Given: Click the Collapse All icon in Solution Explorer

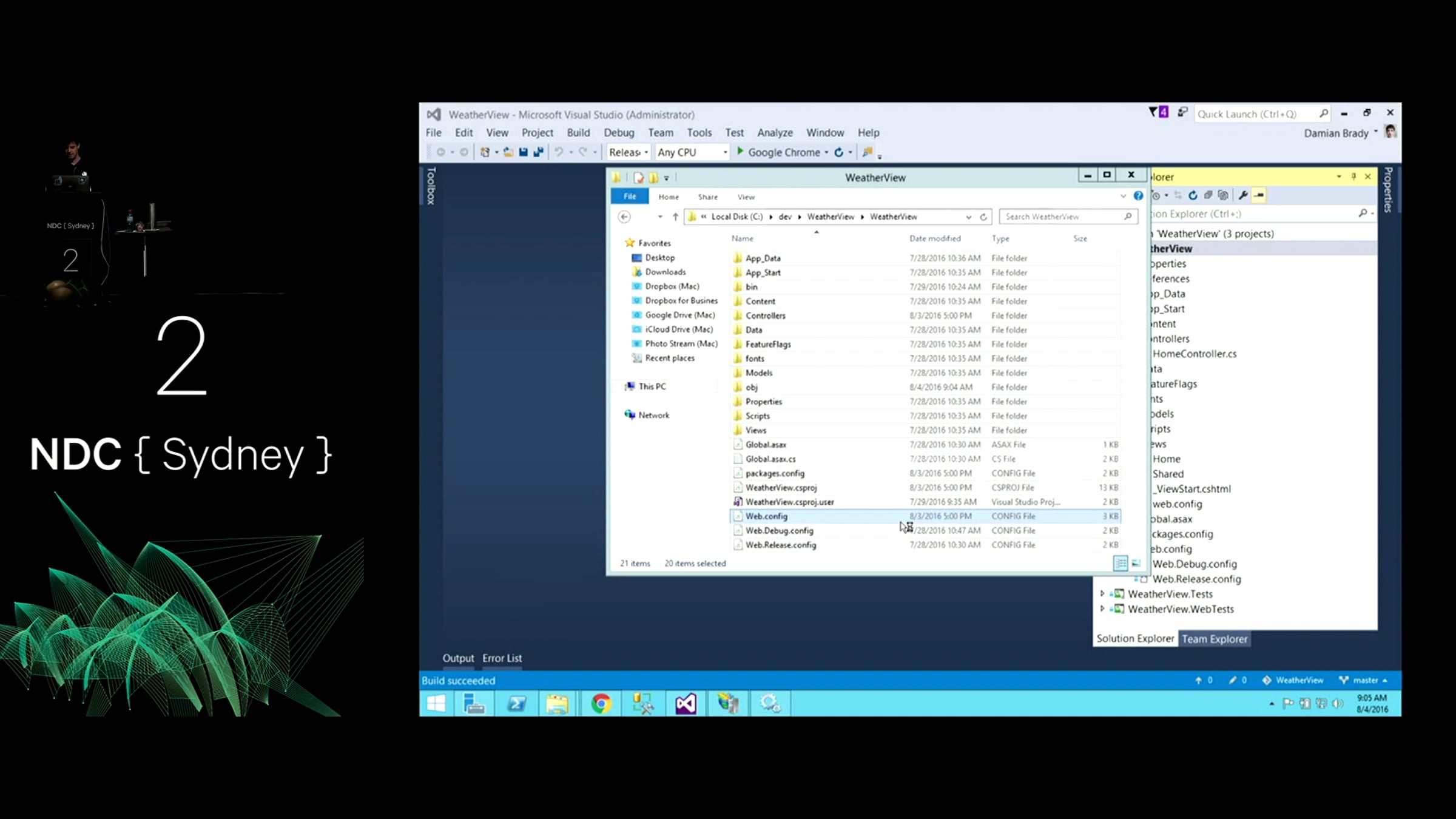Looking at the screenshot, I should pos(1208,195).
